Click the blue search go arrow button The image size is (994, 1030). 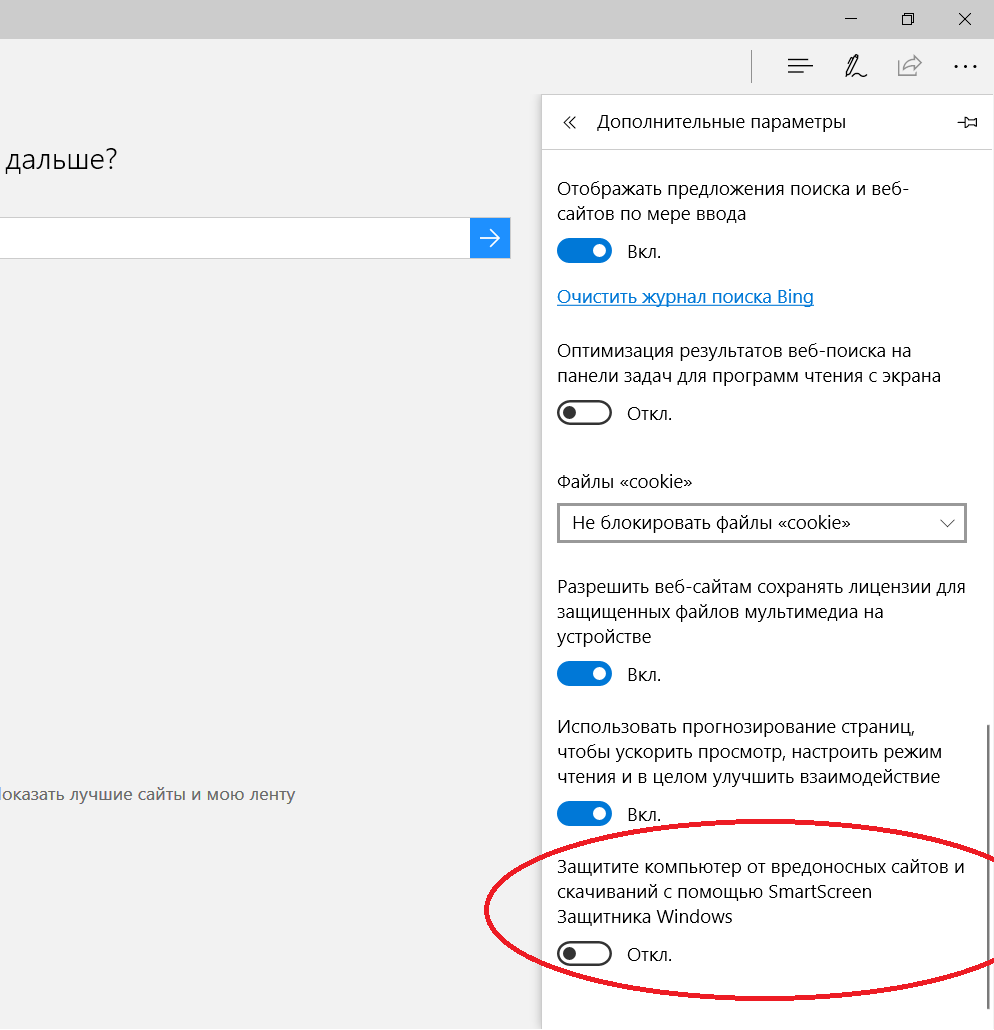(490, 238)
